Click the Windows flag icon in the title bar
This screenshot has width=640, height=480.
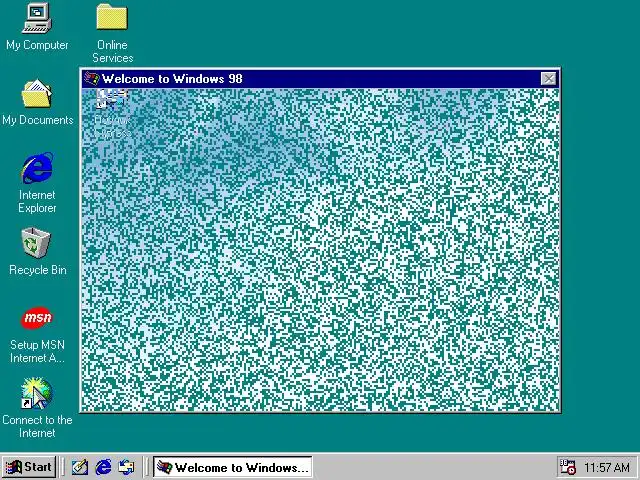pos(91,78)
